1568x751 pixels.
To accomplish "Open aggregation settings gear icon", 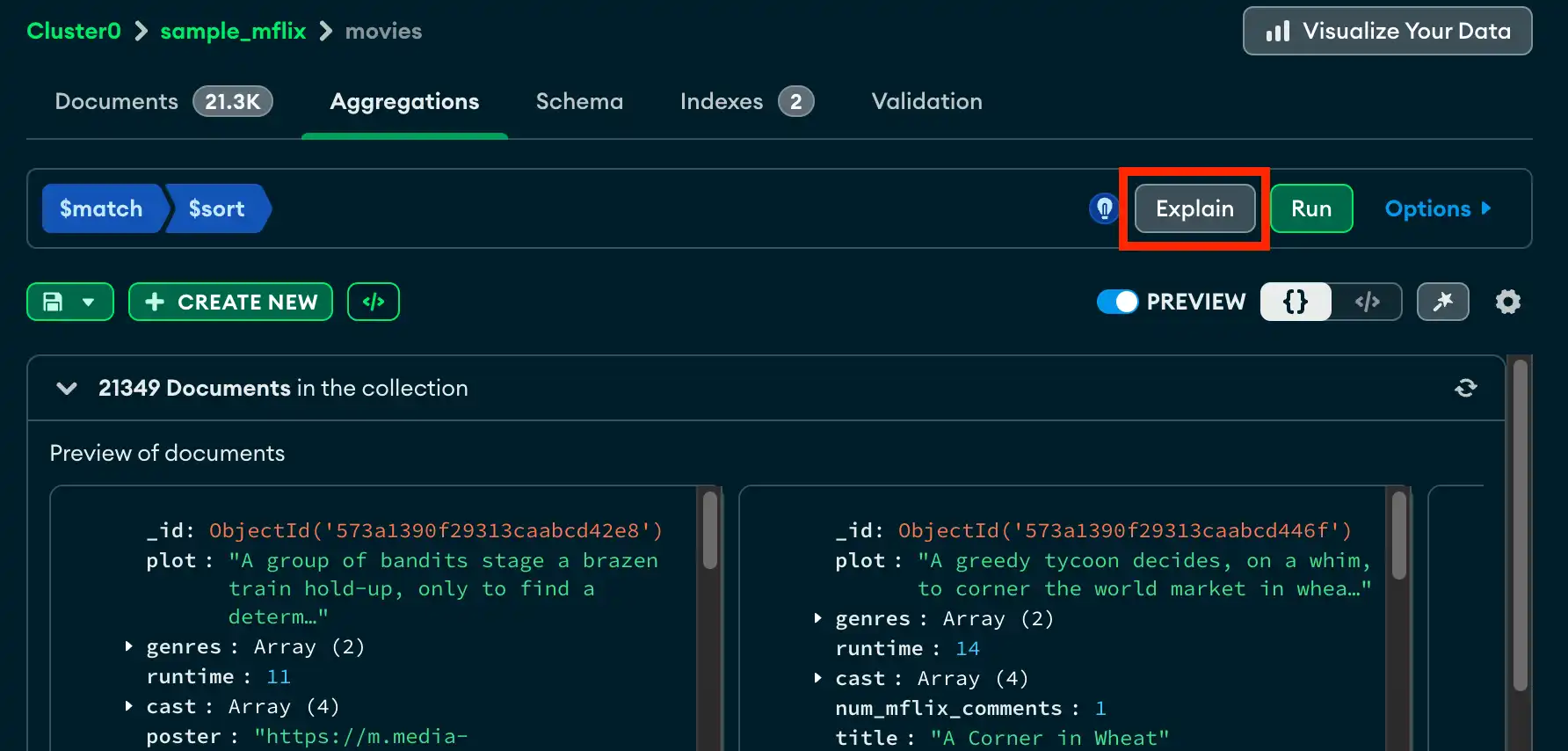I will point(1507,302).
